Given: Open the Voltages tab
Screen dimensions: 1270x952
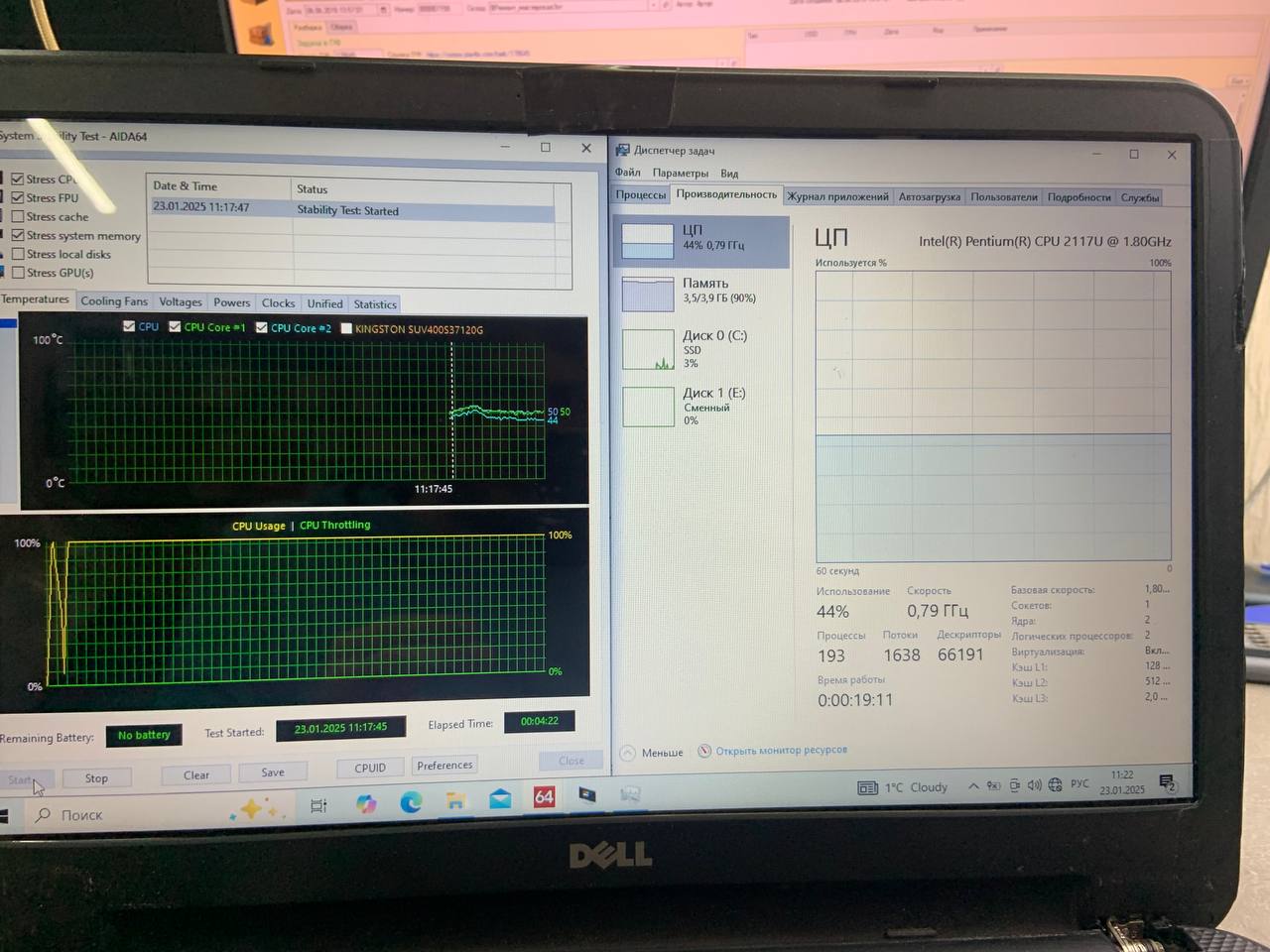Looking at the screenshot, I should click(x=181, y=302).
